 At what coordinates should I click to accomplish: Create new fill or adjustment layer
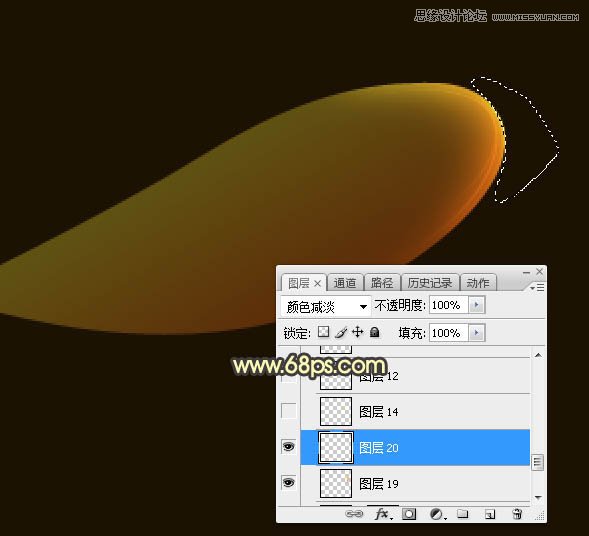coord(437,514)
